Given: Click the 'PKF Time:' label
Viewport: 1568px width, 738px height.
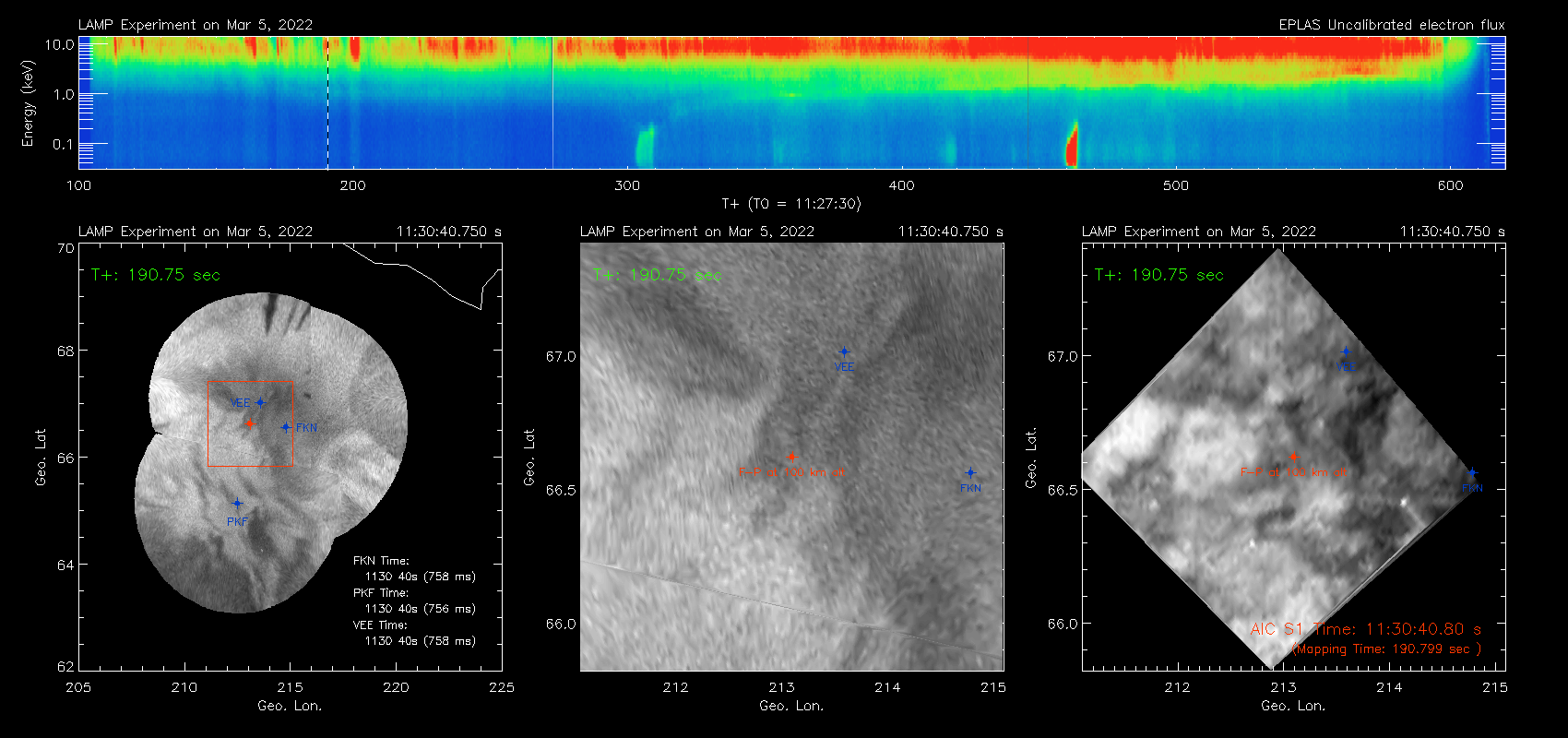Looking at the screenshot, I should point(381,593).
